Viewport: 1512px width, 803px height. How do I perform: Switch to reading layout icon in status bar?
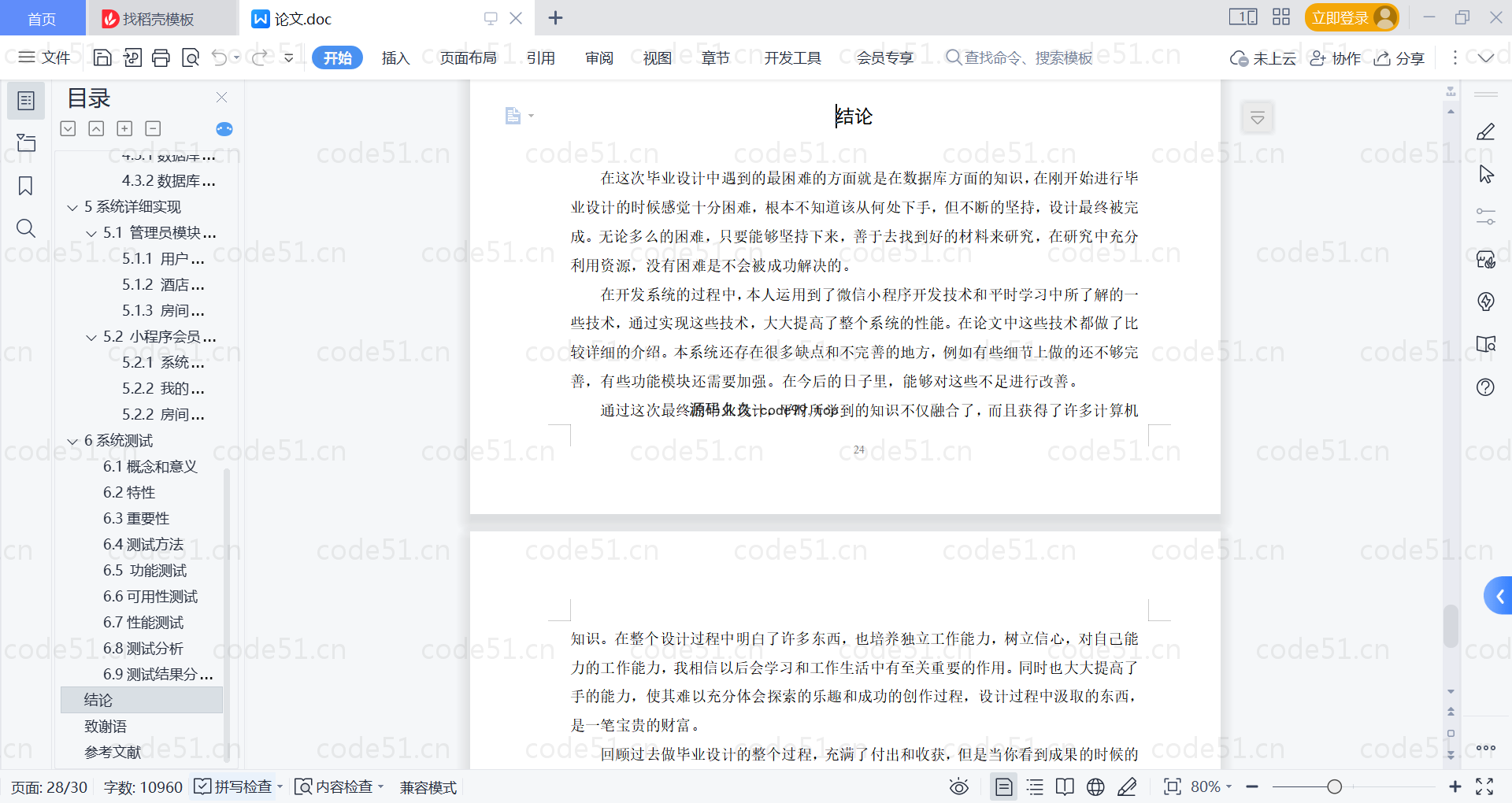[x=1065, y=786]
